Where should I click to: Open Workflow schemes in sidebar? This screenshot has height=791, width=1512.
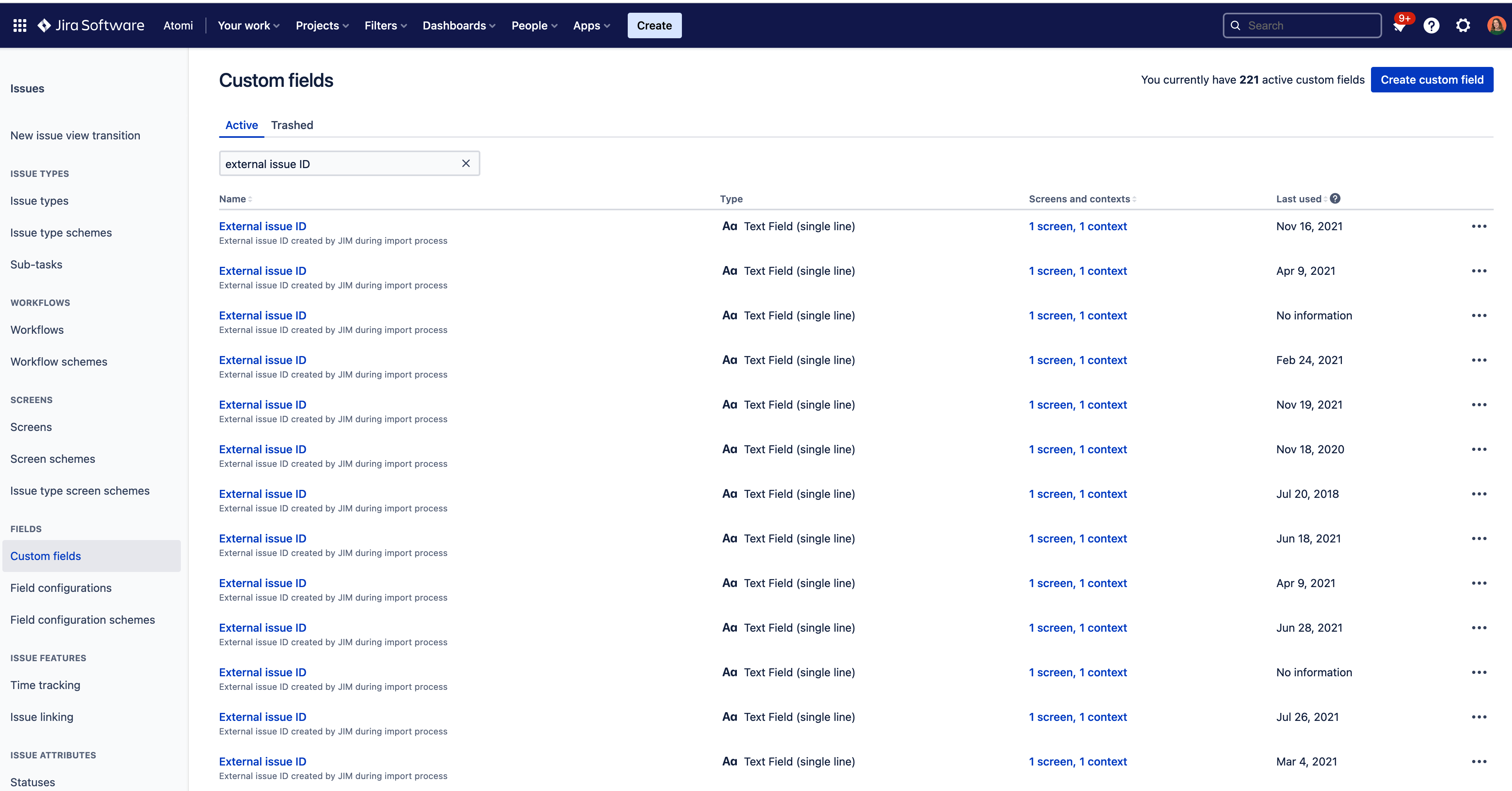tap(59, 362)
